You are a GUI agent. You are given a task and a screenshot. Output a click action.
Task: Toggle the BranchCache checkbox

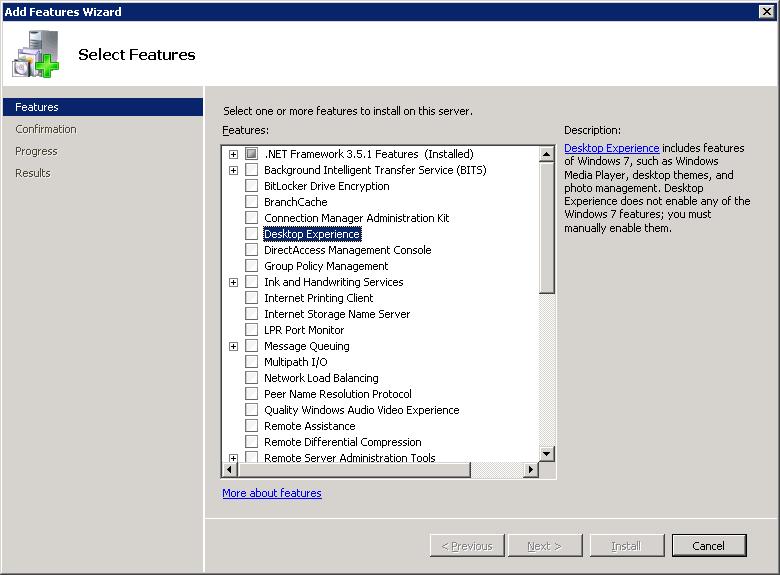[251, 202]
